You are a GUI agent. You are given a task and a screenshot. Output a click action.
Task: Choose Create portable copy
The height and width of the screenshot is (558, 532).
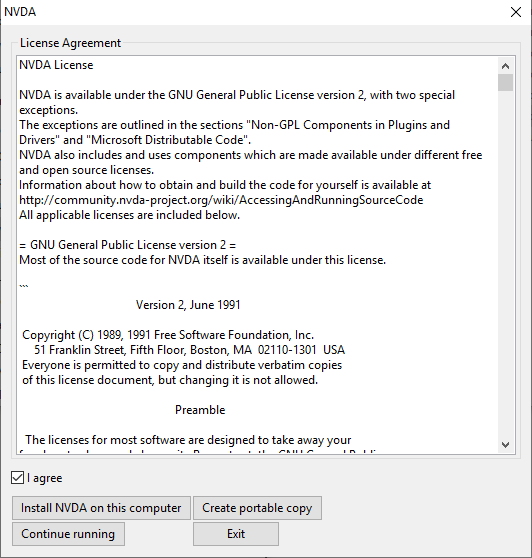point(257,508)
